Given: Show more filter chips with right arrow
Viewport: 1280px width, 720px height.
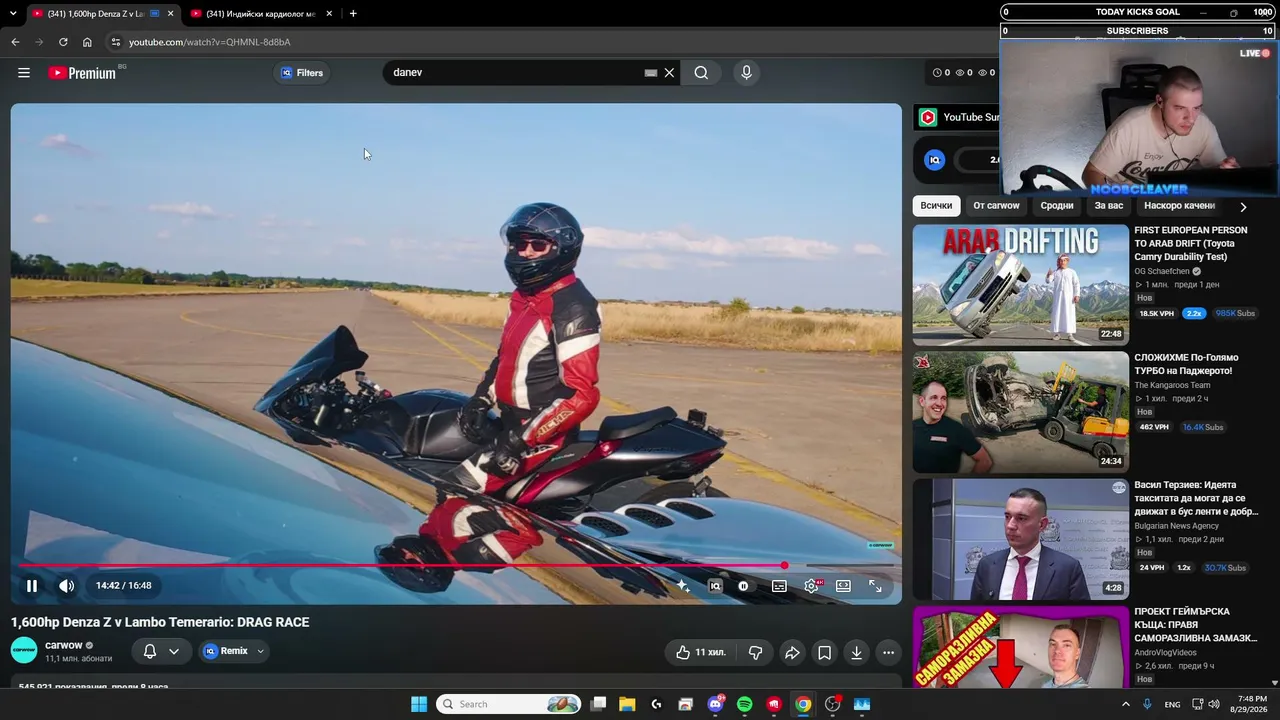Looking at the screenshot, I should 1243,207.
